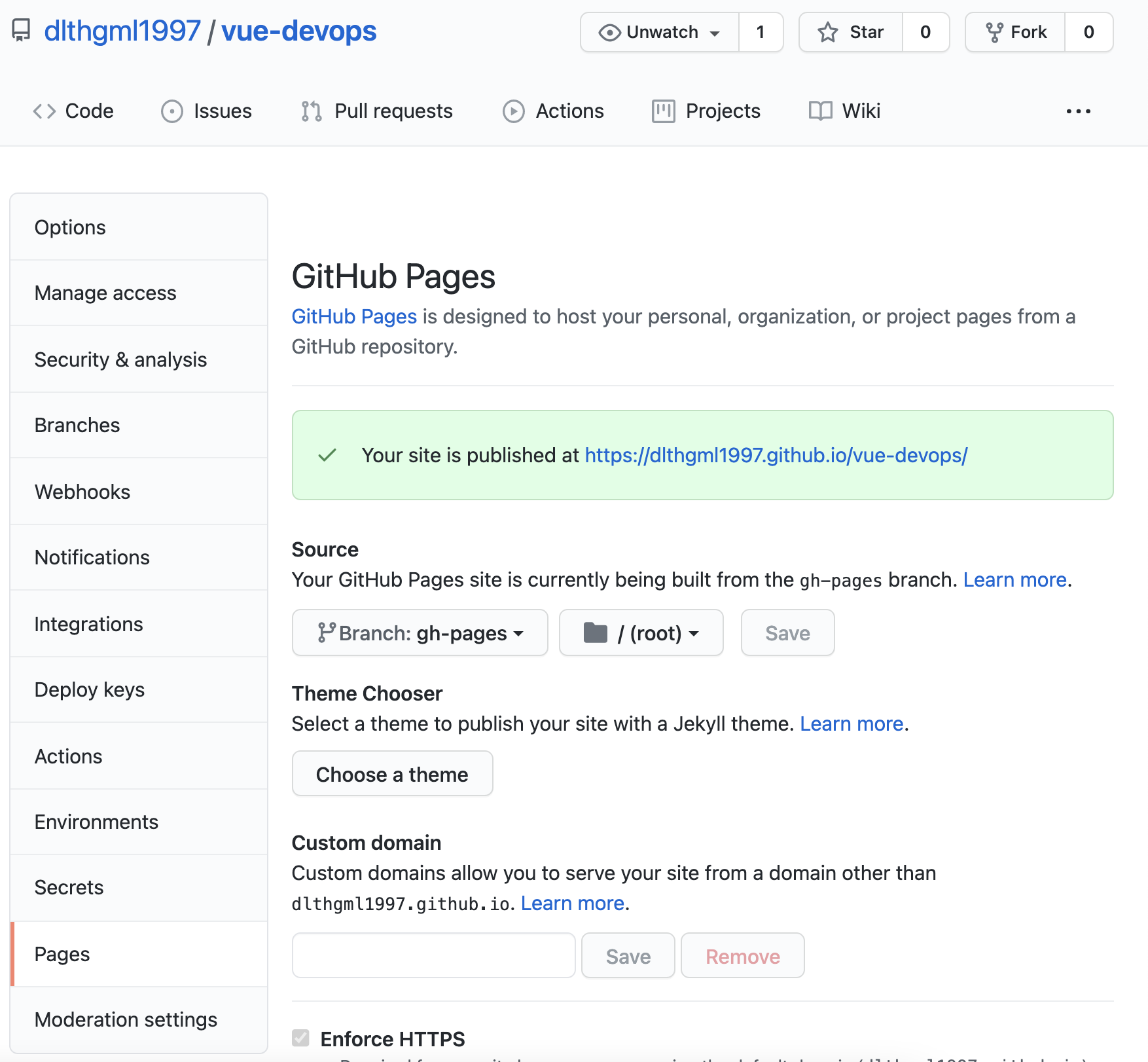Select Branches in settings sidebar
The image size is (1148, 1062).
pyautogui.click(x=139, y=425)
